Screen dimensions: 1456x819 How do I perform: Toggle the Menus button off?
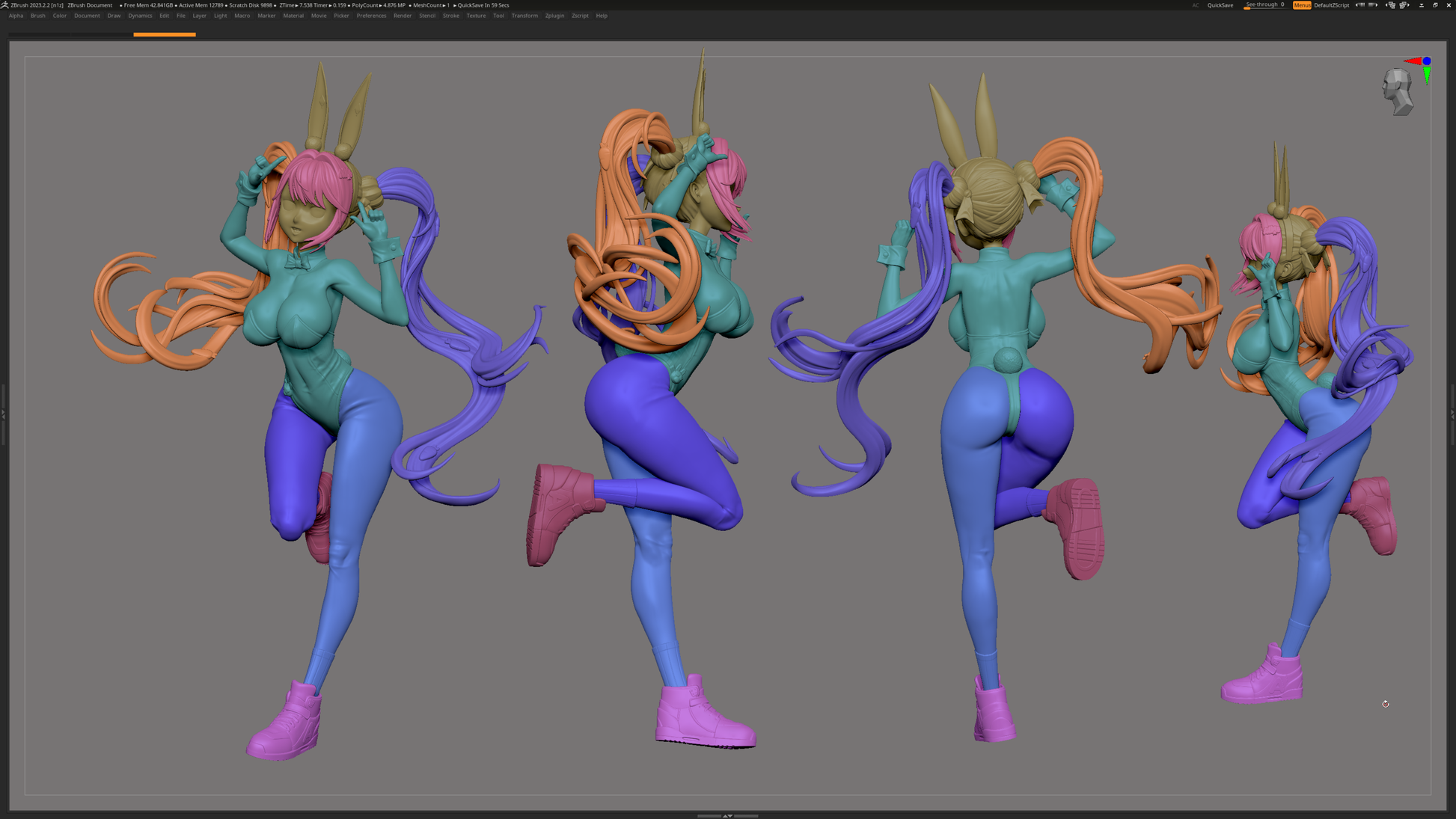tap(1302, 5)
